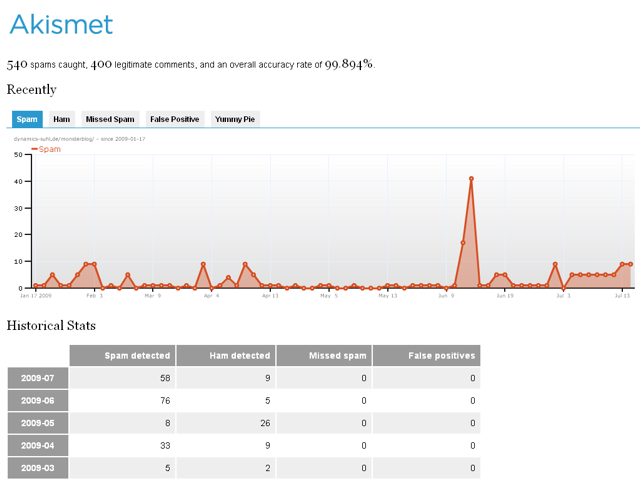Image resolution: width=640 pixels, height=480 pixels.
Task: Click spam detected value 8 for 2009-05
Action: click(x=168, y=423)
